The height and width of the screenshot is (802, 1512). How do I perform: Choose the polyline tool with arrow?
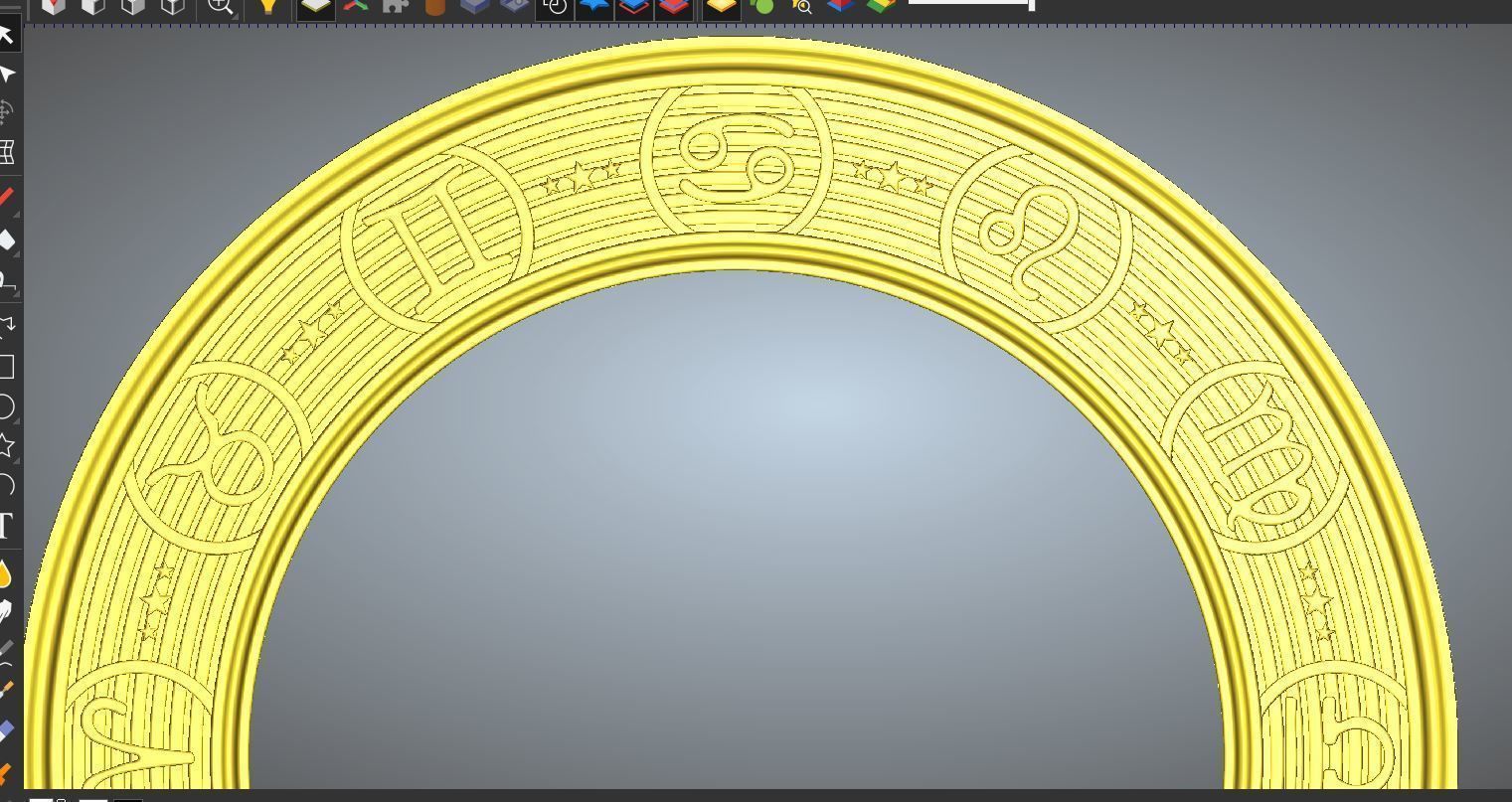(x=6, y=325)
